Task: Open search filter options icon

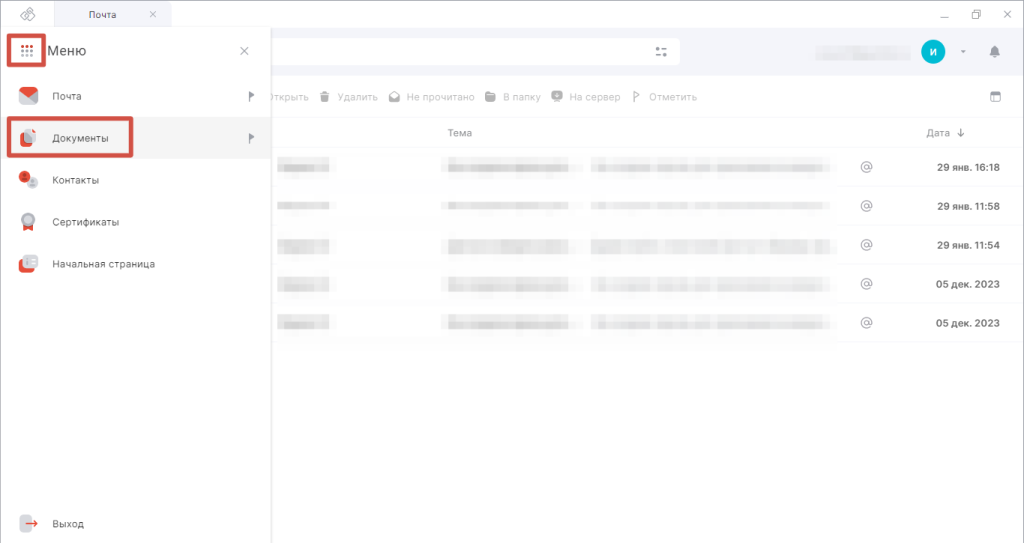Action: coord(661,52)
